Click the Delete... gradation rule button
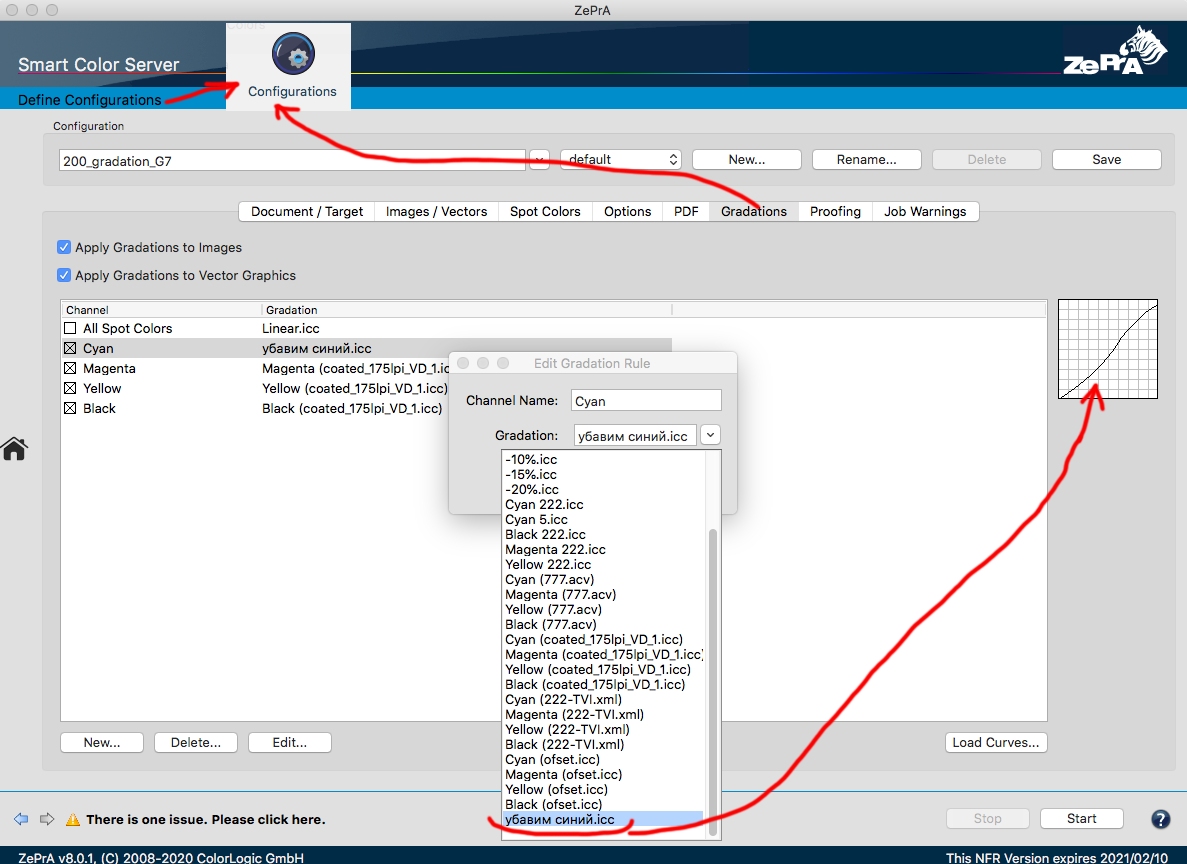The width and height of the screenshot is (1187, 864). [196, 743]
